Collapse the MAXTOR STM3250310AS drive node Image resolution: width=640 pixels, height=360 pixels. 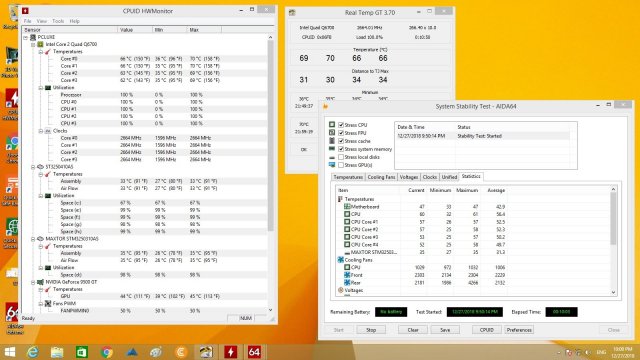coord(33,239)
